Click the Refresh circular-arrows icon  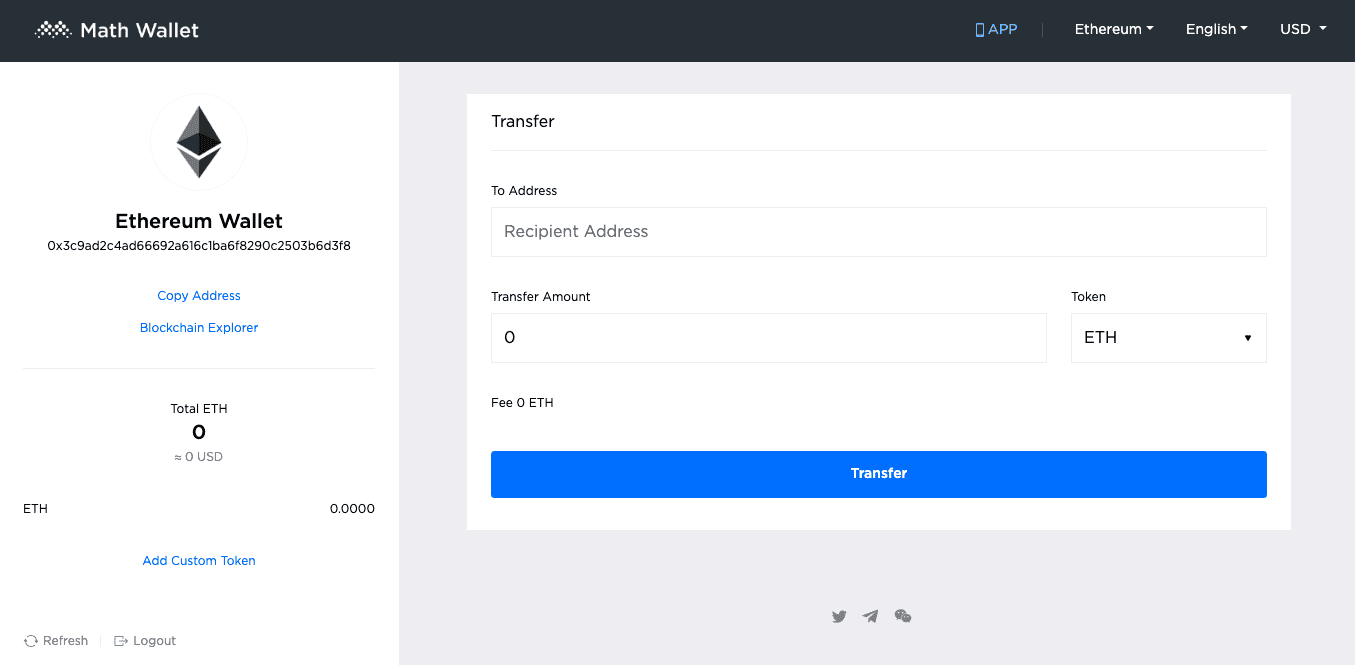point(31,641)
